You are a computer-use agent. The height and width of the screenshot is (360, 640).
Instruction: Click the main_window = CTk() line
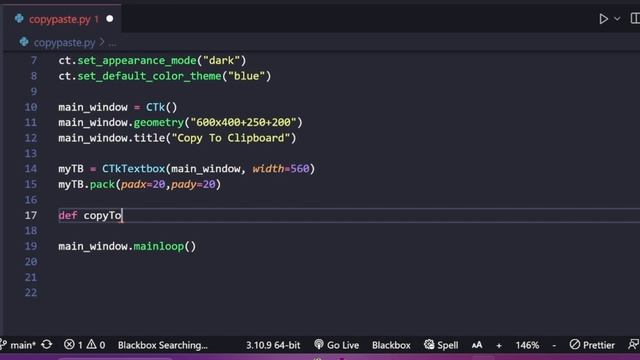click(118, 107)
